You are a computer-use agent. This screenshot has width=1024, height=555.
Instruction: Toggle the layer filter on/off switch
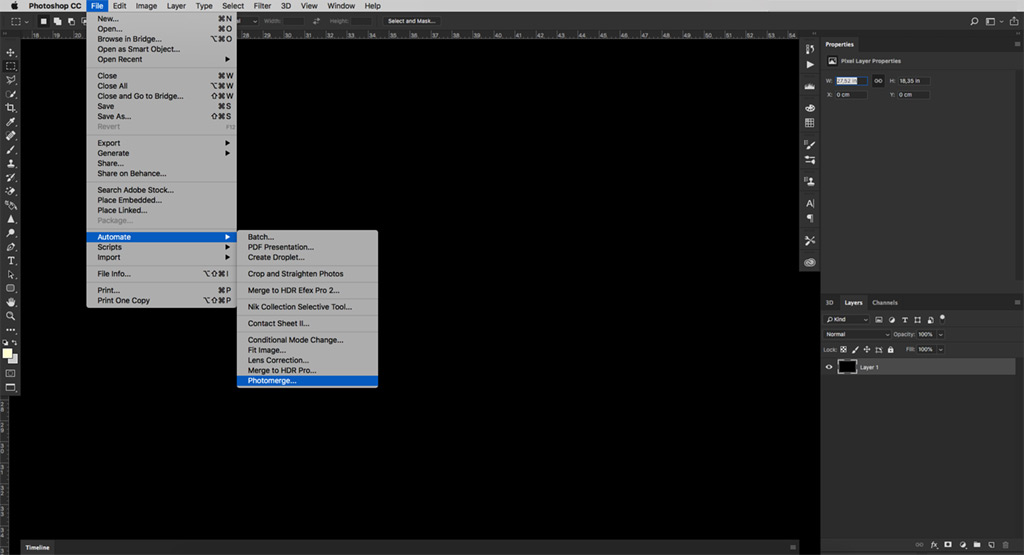pyautogui.click(x=942, y=317)
